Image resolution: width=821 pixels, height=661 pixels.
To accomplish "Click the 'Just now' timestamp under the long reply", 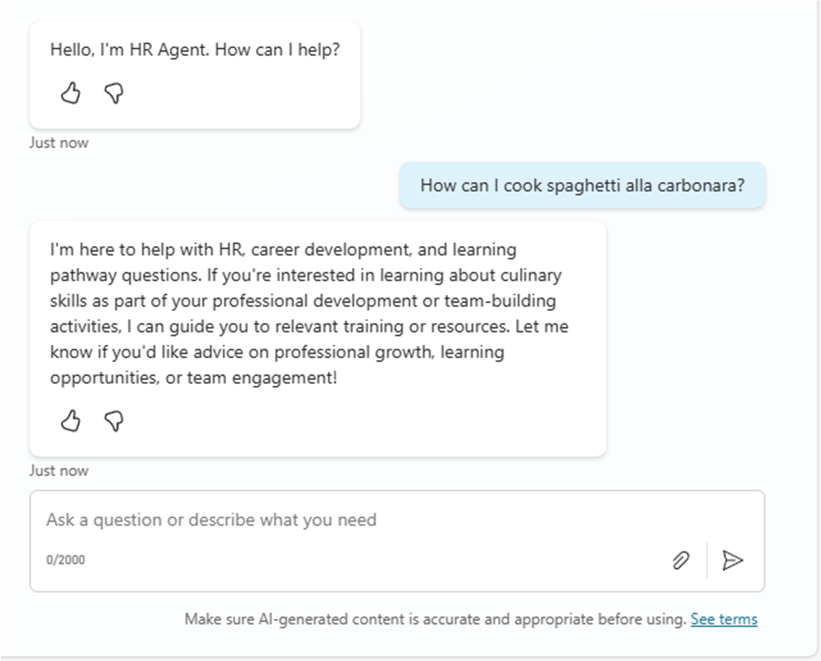I will point(58,470).
